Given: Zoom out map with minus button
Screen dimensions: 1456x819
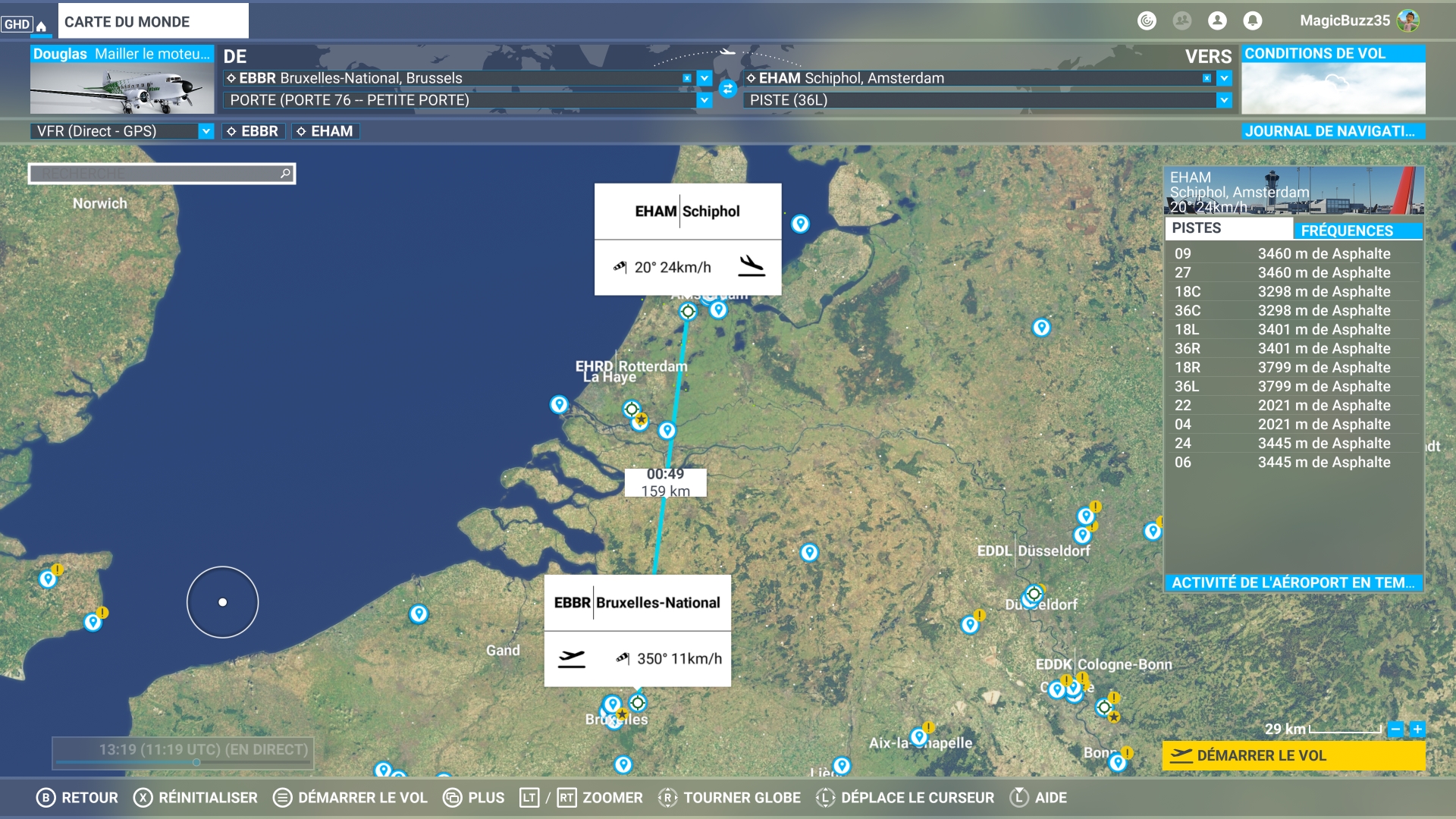Looking at the screenshot, I should pos(1395,730).
